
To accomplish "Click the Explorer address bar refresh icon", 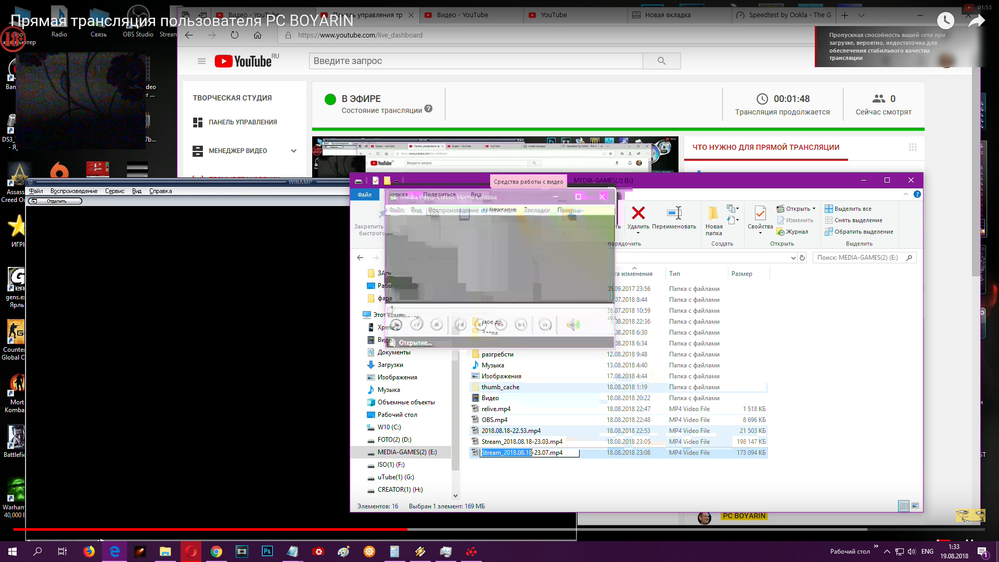I will coord(802,258).
